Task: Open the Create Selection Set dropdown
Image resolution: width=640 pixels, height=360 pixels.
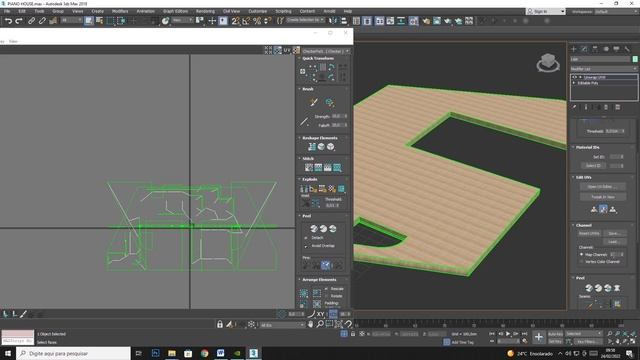Action: tap(305, 20)
